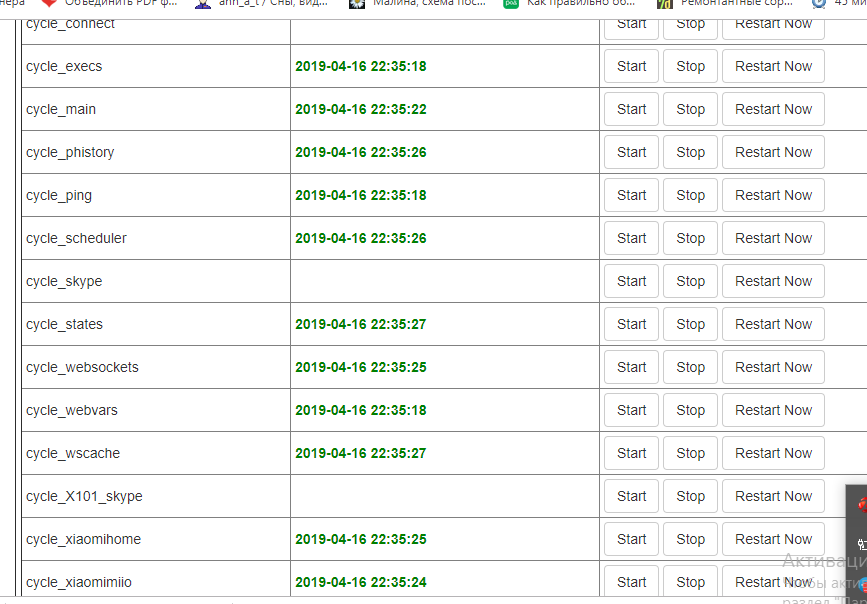Hit Restart Now for cycle_webvars
Screen dimensions: 867x604
click(773, 410)
